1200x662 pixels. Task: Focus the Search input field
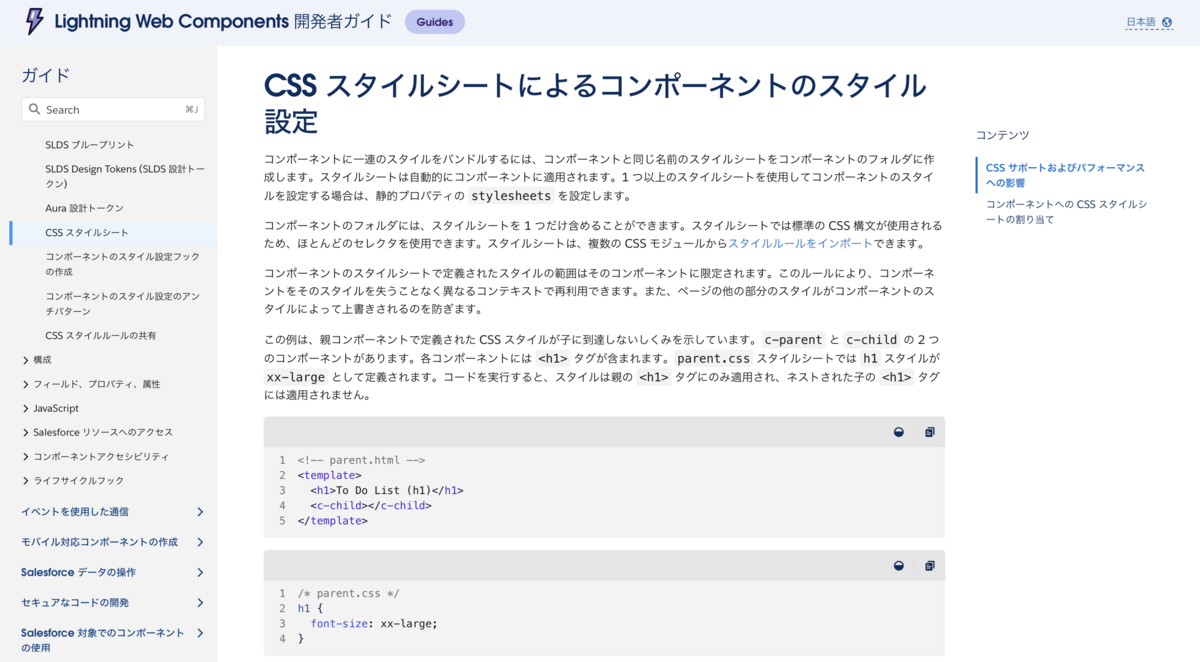point(113,110)
